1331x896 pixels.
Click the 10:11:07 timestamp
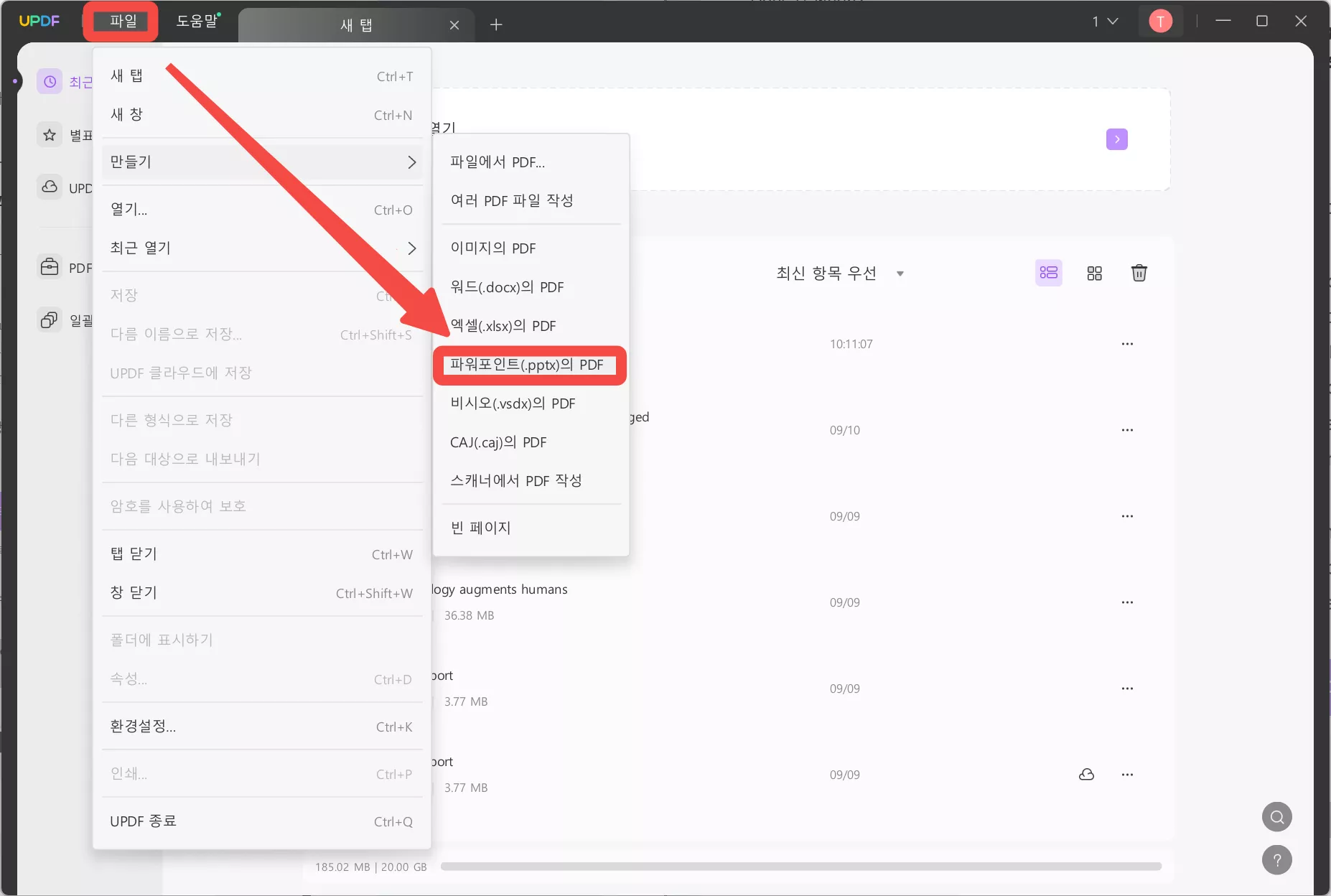(851, 344)
